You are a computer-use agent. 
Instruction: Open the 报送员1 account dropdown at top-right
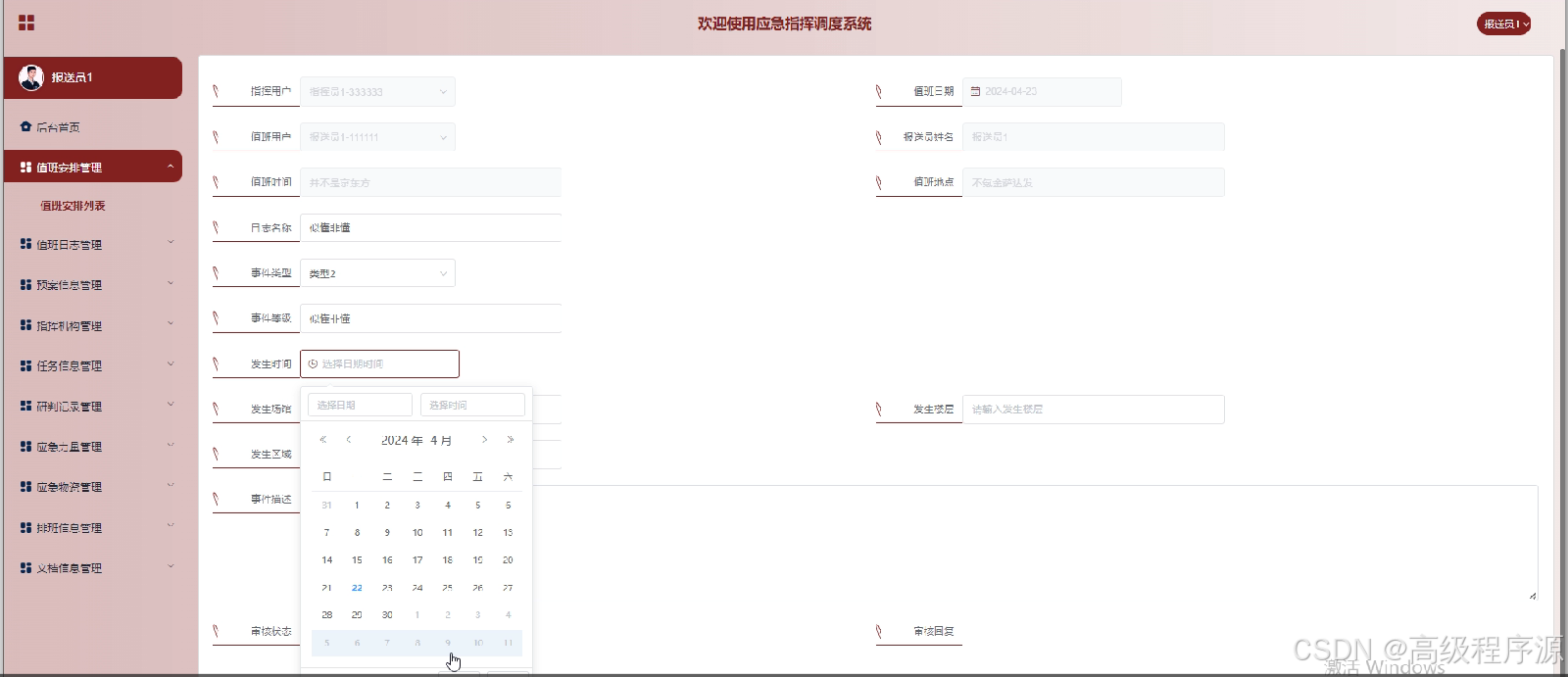(x=1504, y=24)
